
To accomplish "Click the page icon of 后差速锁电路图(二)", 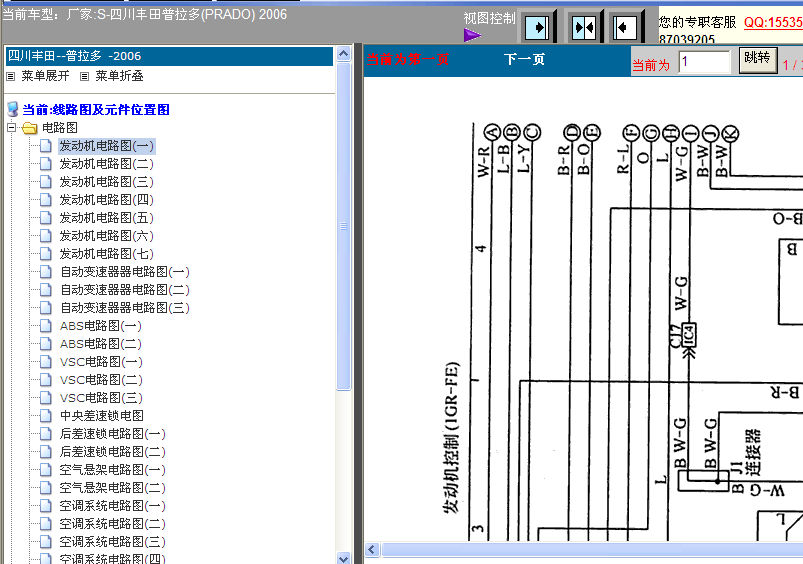I will point(46,452).
